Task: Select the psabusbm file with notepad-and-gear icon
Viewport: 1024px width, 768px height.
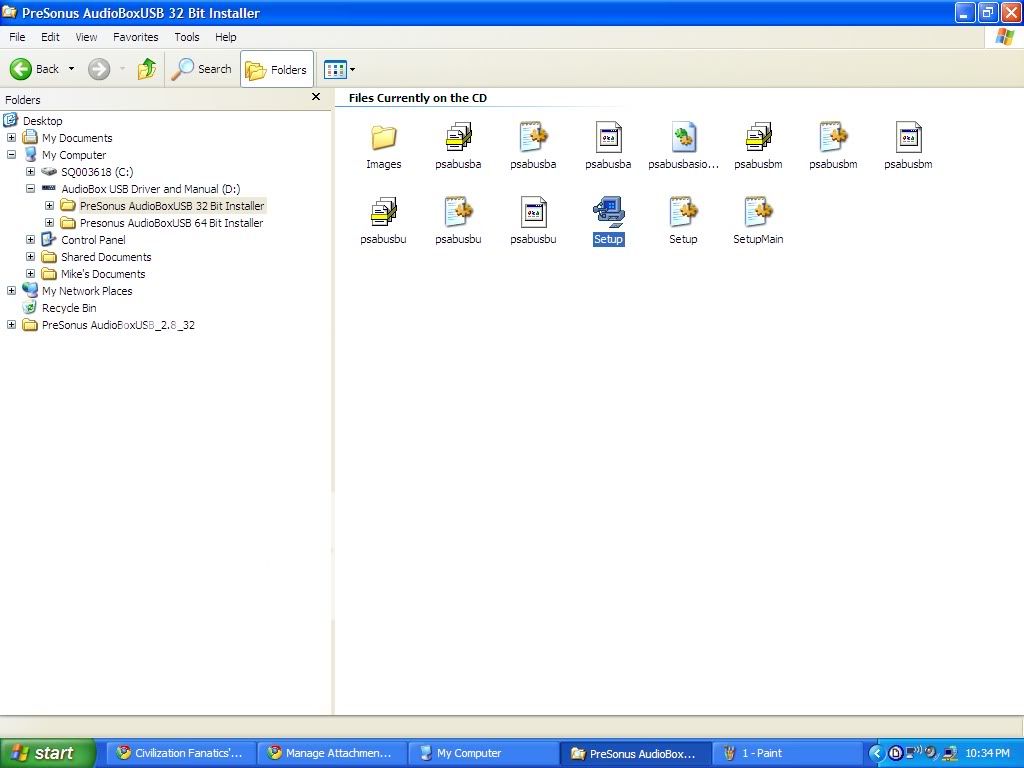Action: (x=833, y=146)
